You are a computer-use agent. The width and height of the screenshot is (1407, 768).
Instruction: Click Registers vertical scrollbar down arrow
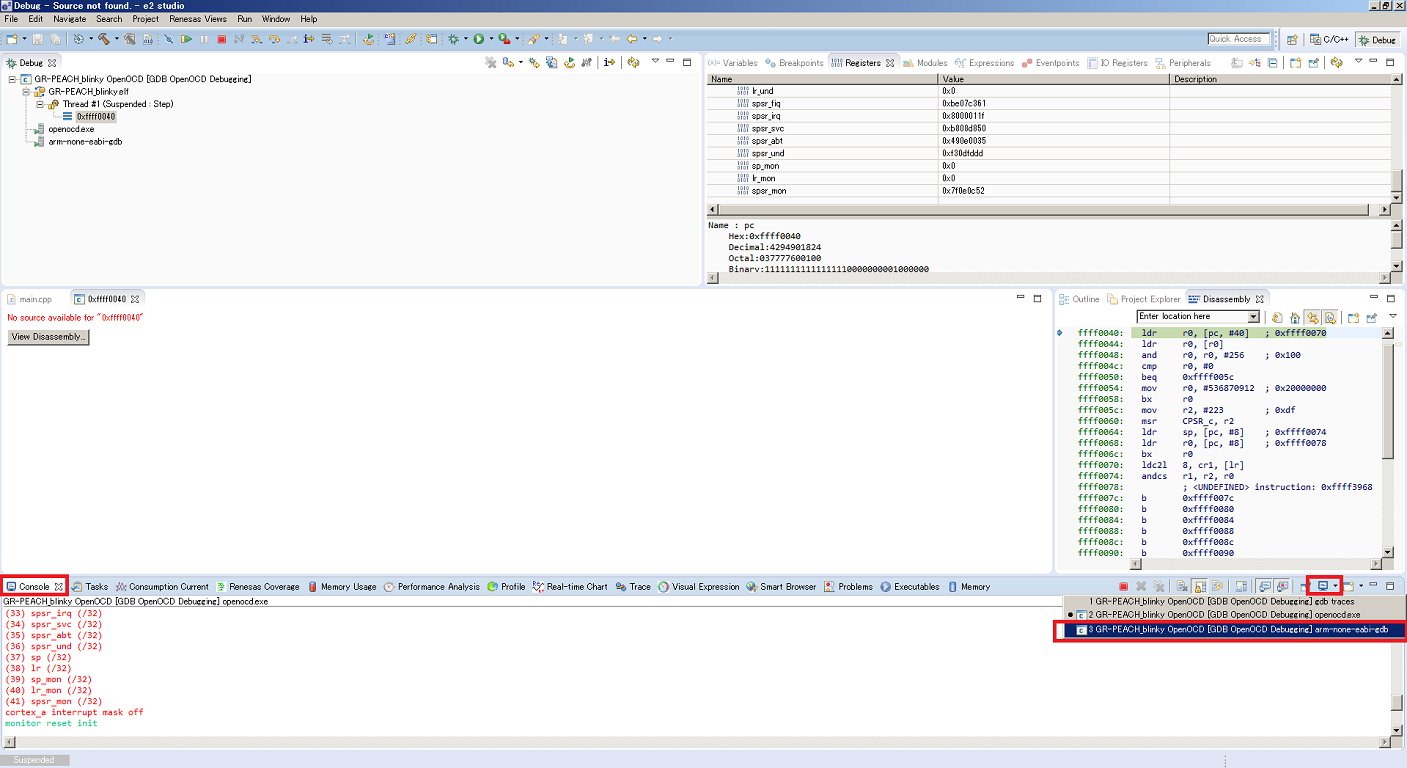[x=1397, y=197]
